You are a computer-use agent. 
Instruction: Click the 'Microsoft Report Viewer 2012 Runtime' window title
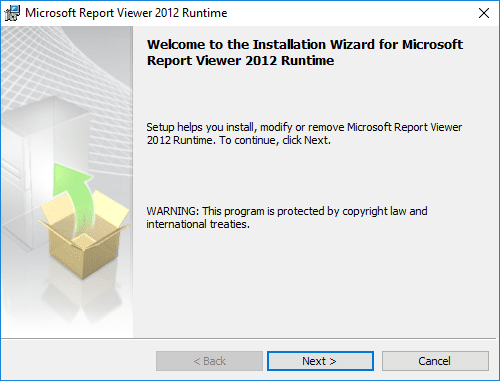point(126,13)
